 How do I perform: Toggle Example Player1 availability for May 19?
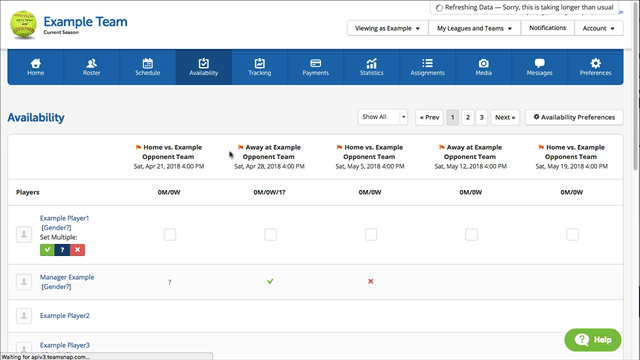point(572,234)
